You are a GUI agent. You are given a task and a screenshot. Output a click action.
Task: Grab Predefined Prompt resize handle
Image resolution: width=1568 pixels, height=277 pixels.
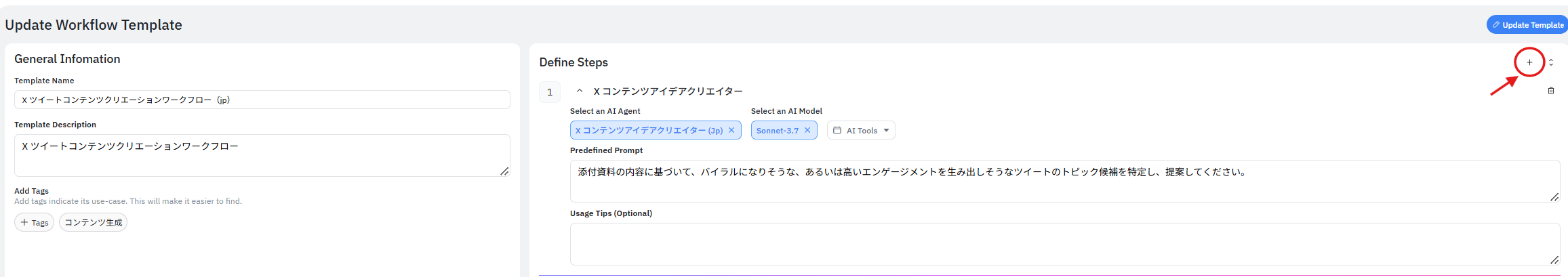pyautogui.click(x=1554, y=197)
